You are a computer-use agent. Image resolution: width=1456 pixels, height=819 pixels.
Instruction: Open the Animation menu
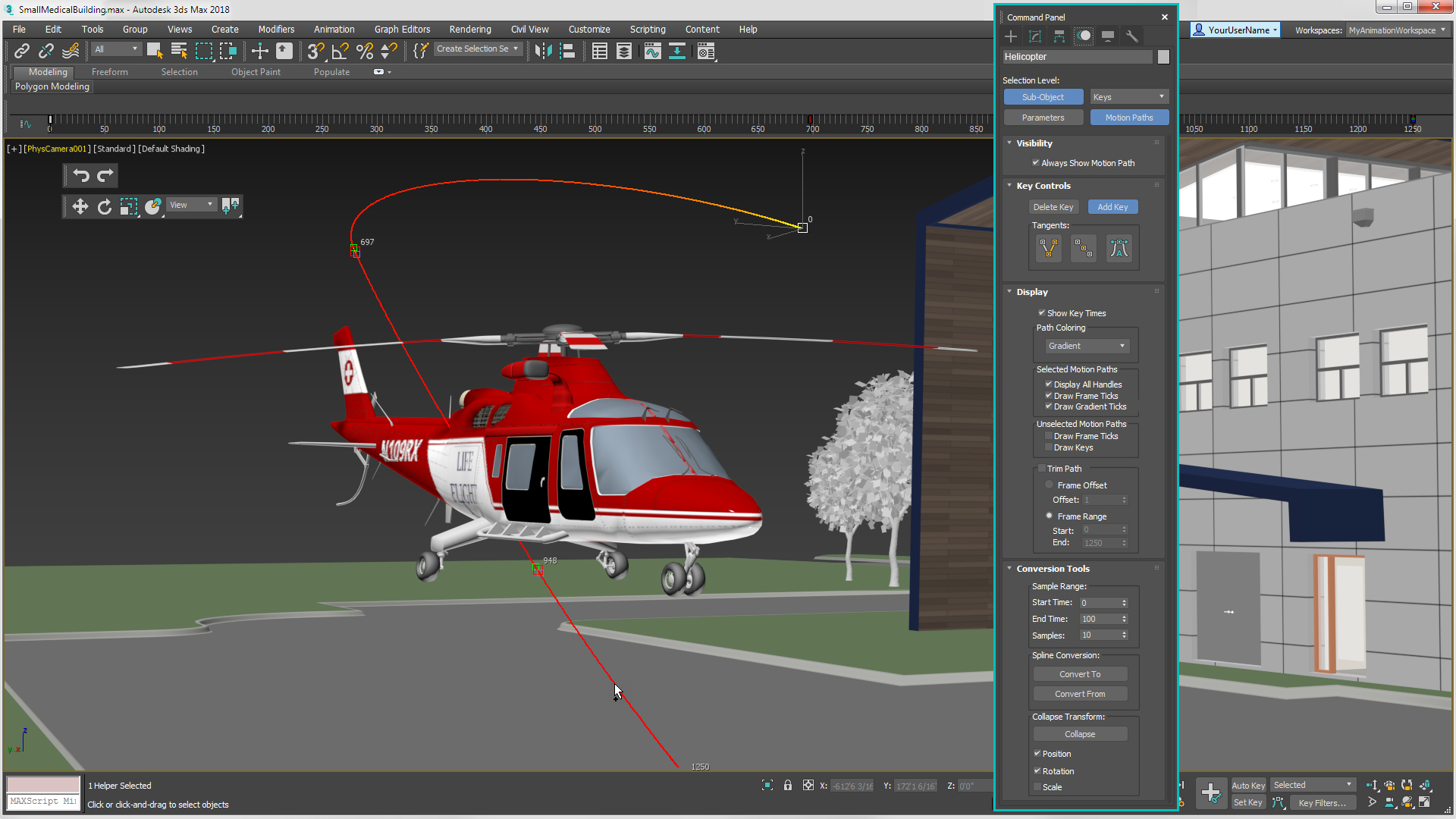(x=333, y=29)
